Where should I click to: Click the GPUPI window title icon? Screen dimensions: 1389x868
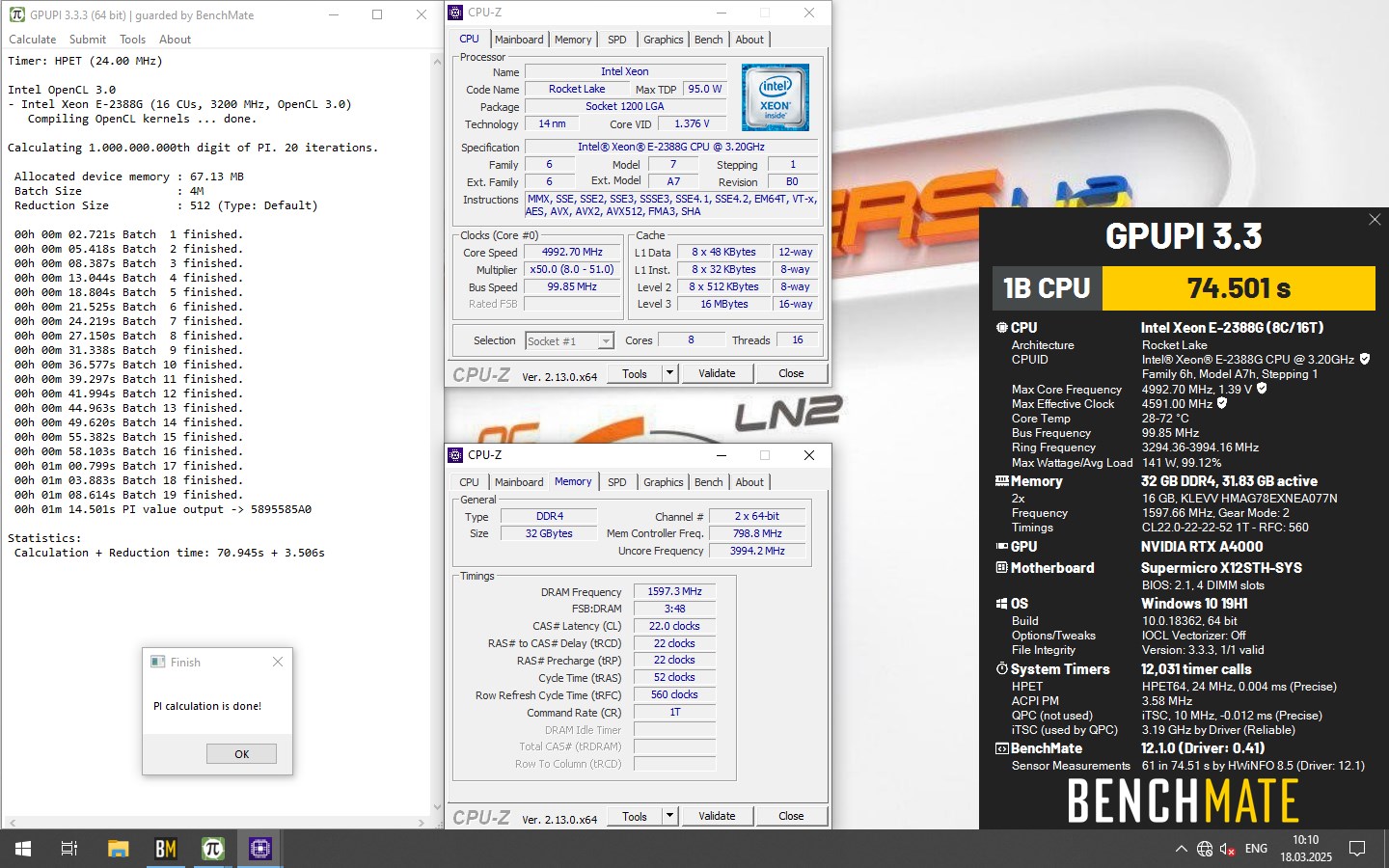(x=17, y=14)
